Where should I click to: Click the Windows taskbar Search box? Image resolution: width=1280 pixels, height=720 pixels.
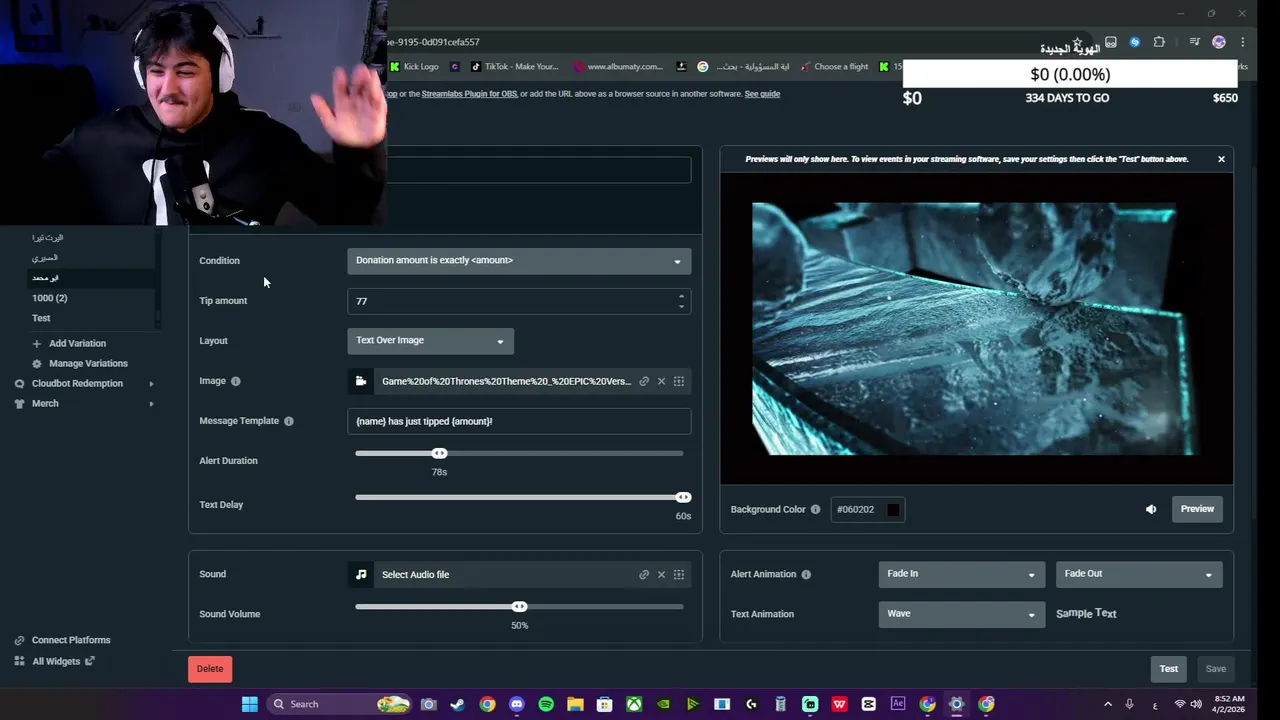pyautogui.click(x=340, y=704)
